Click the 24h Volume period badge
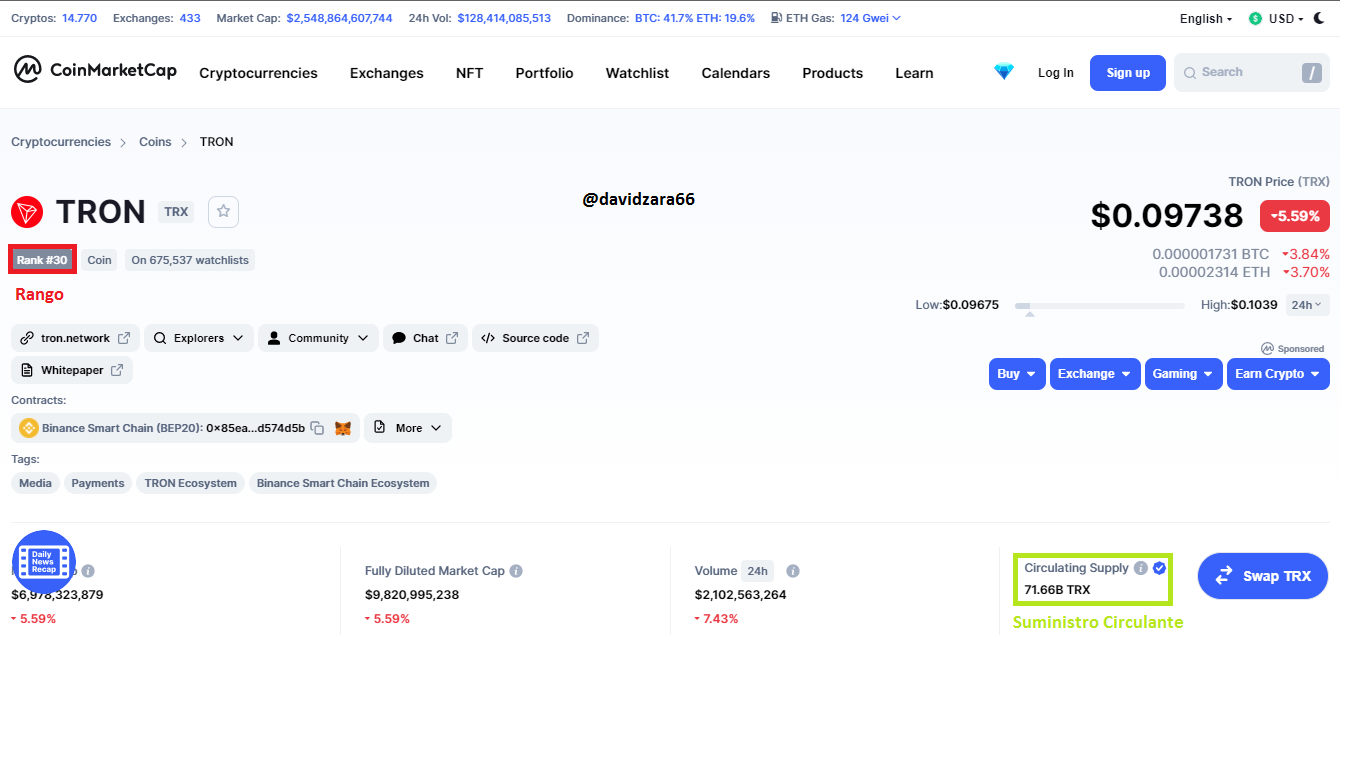The height and width of the screenshot is (768, 1366). [x=757, y=571]
